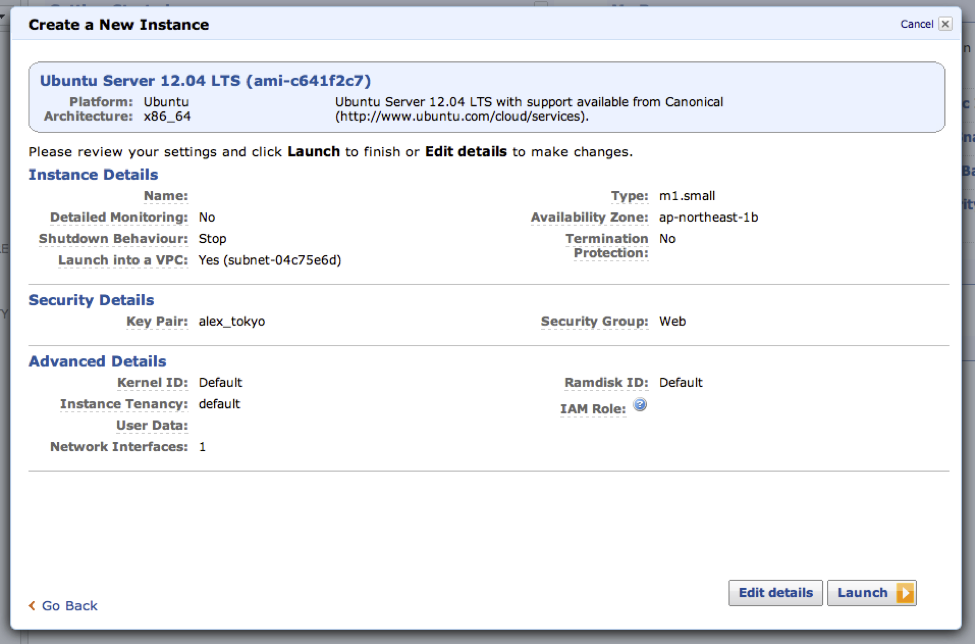Click the User Data label
The image size is (975, 644).
coord(152,425)
